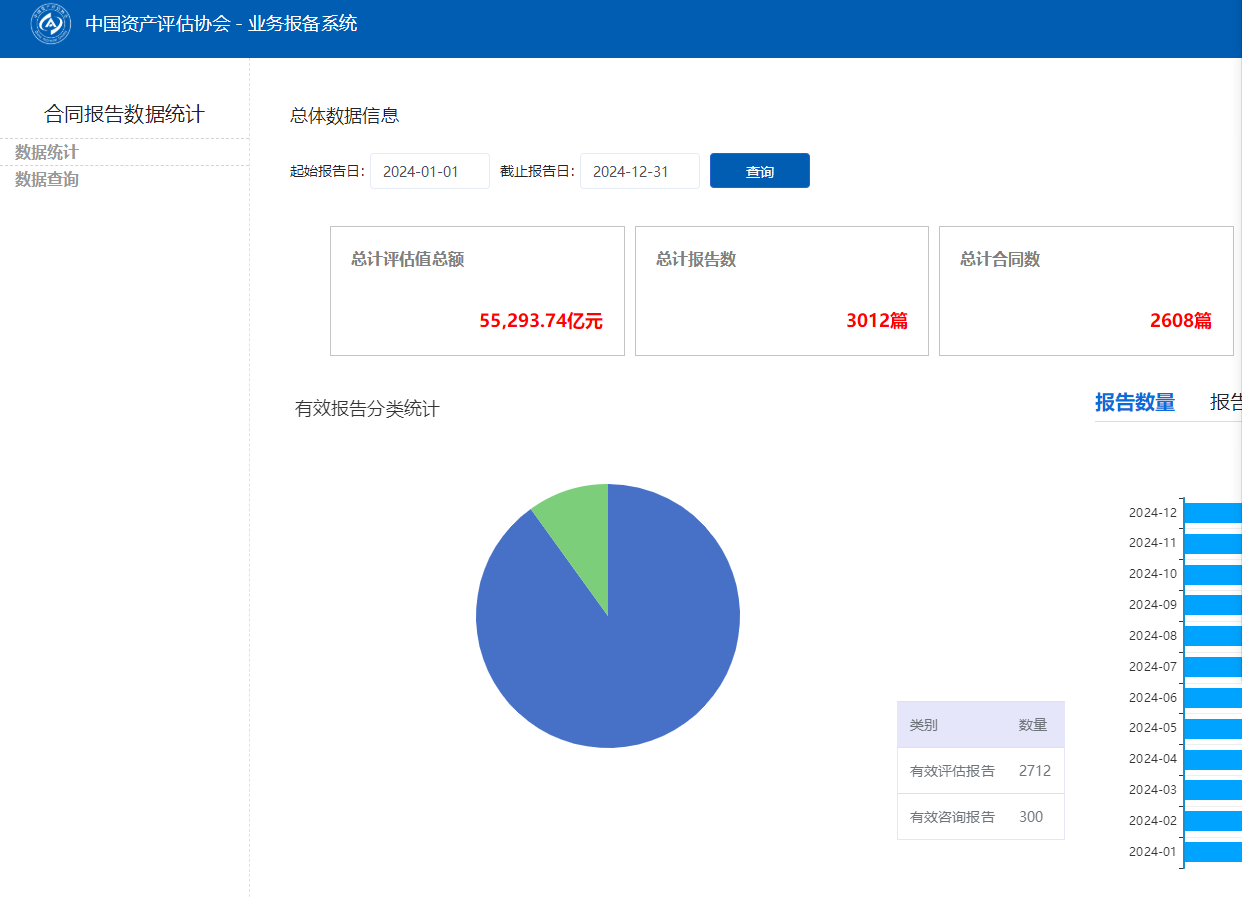Viewport: 1242px width, 897px height.
Task: Click the 2024-06 bar in the chart
Action: 1212,698
